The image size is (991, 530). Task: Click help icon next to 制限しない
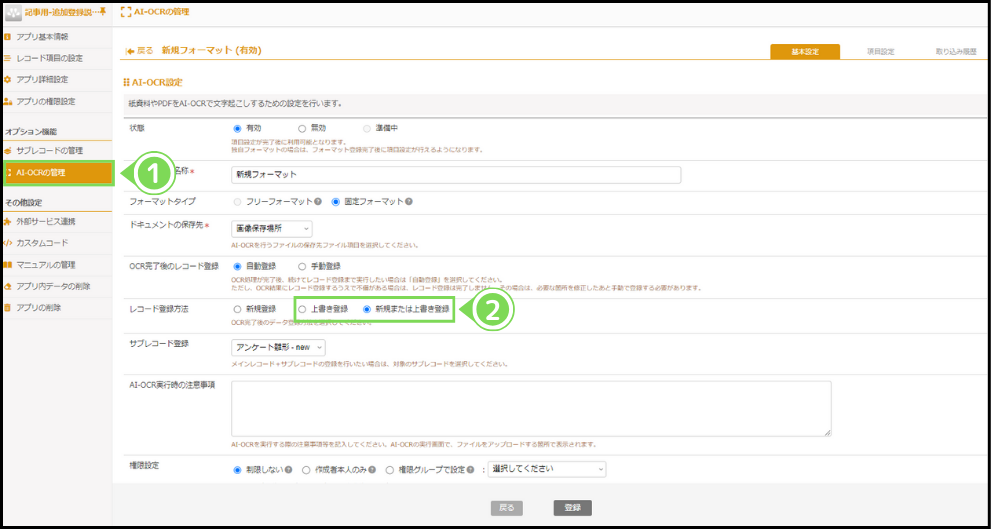point(288,470)
